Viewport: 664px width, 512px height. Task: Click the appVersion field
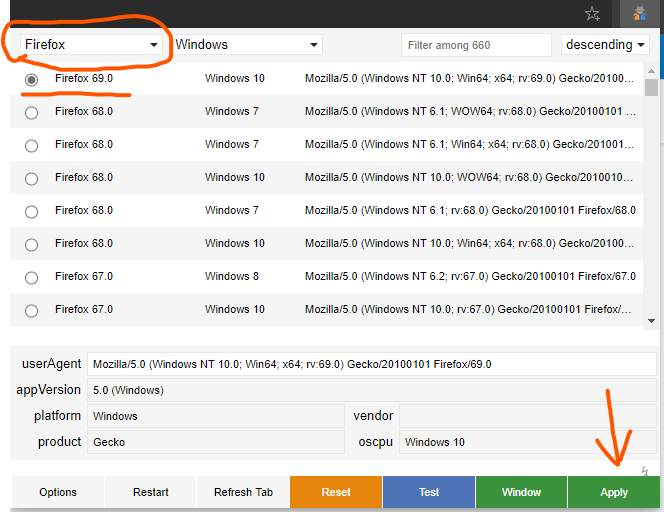pos(372,390)
